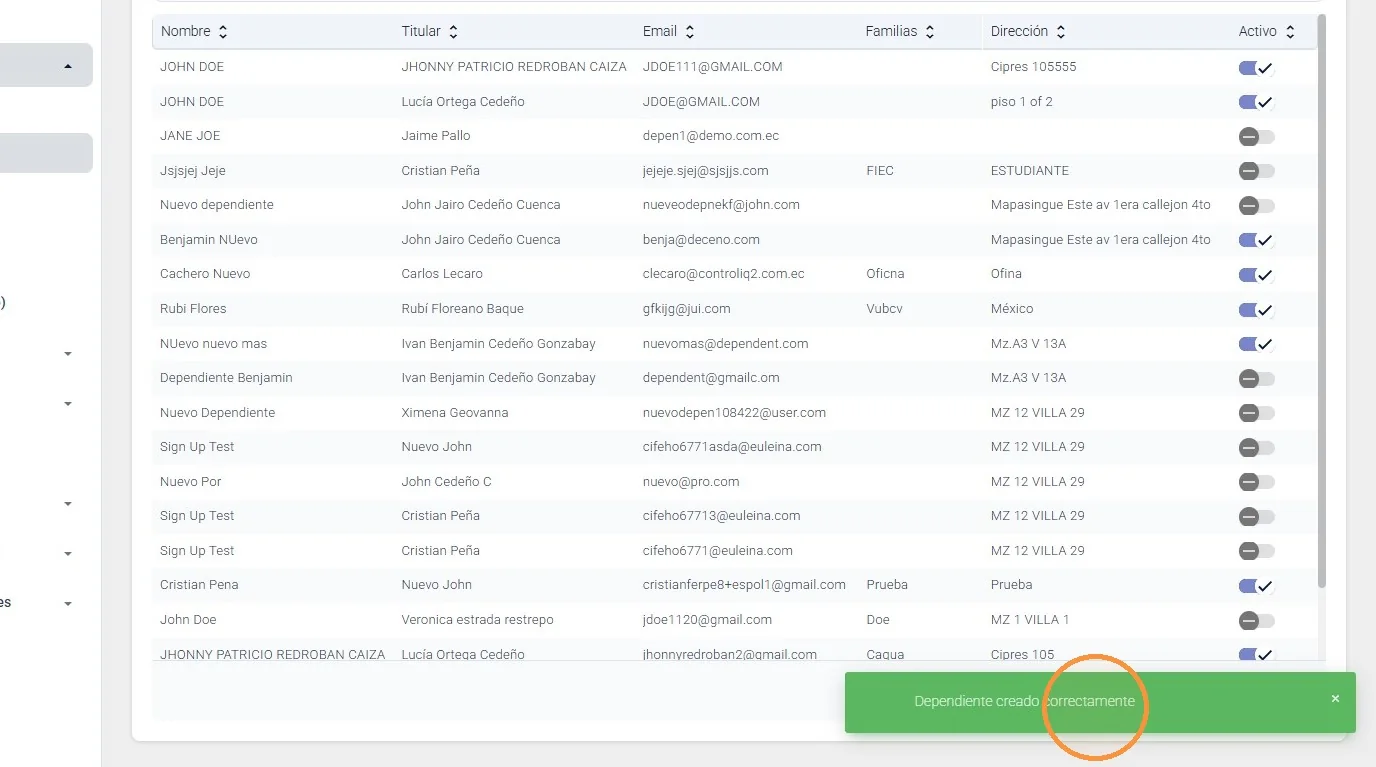Toggle active switch for Cachero Nuevo
This screenshot has width=1376, height=767.
[1256, 275]
